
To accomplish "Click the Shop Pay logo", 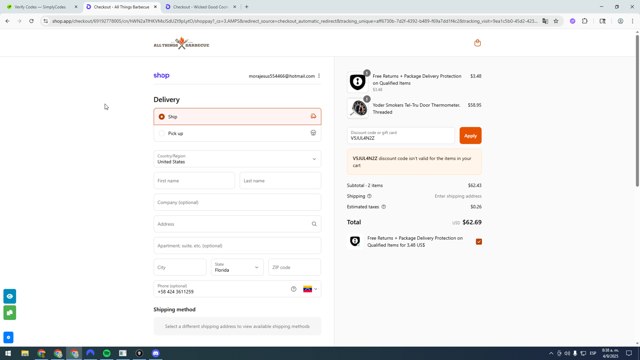I will [161, 76].
